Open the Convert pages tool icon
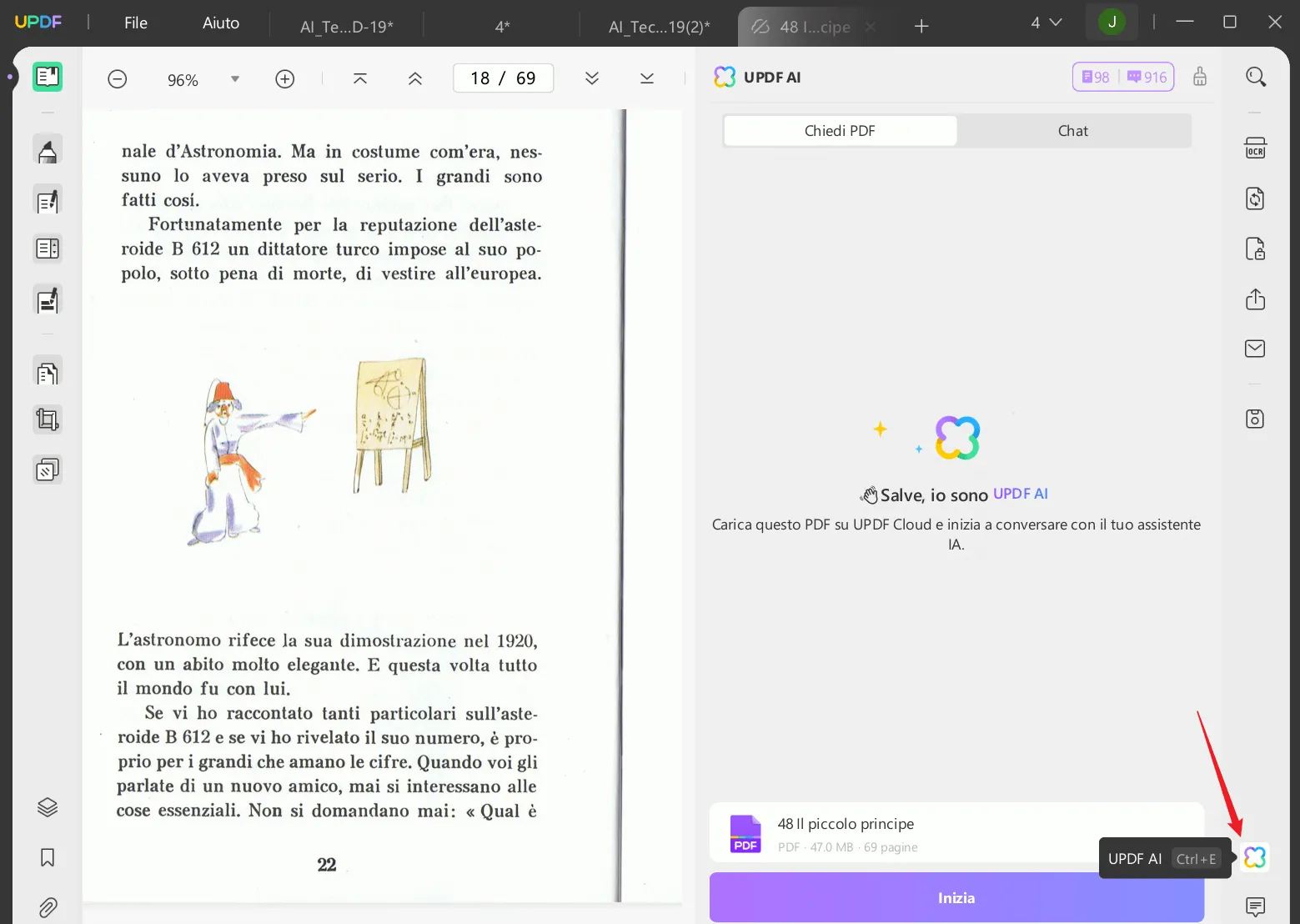Viewport: 1300px width, 924px height. (x=48, y=372)
